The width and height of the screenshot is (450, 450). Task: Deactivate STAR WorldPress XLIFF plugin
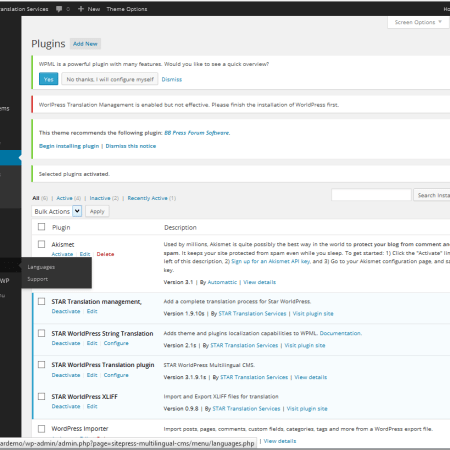click(66, 406)
